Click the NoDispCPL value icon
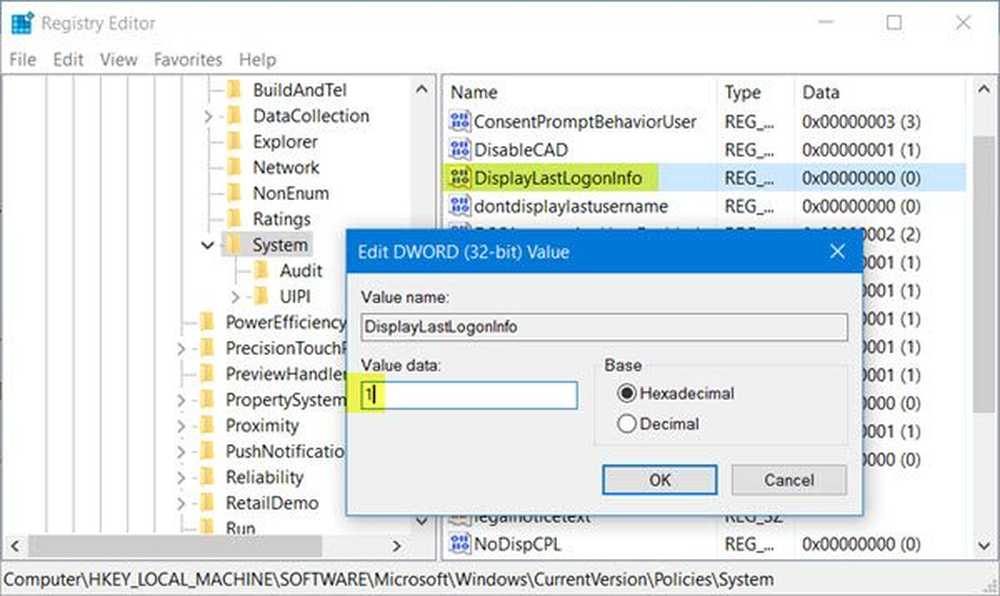The width and height of the screenshot is (1000, 596). pyautogui.click(x=460, y=544)
